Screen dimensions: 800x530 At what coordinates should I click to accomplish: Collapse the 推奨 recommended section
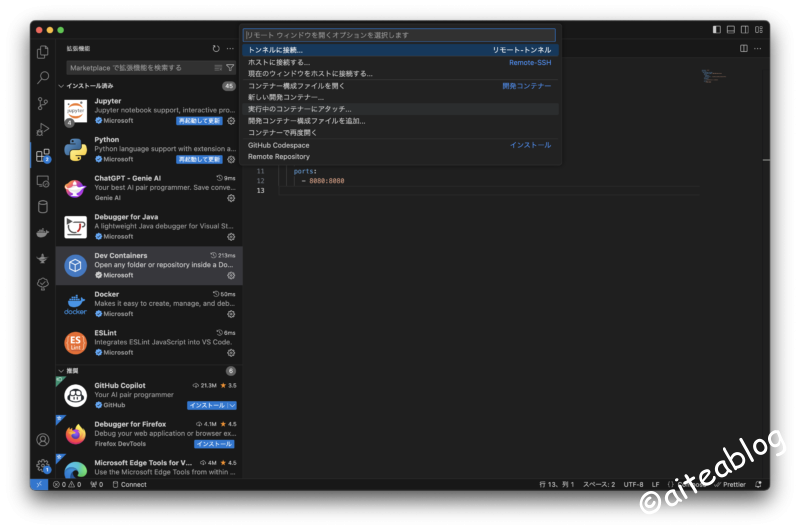(61, 371)
